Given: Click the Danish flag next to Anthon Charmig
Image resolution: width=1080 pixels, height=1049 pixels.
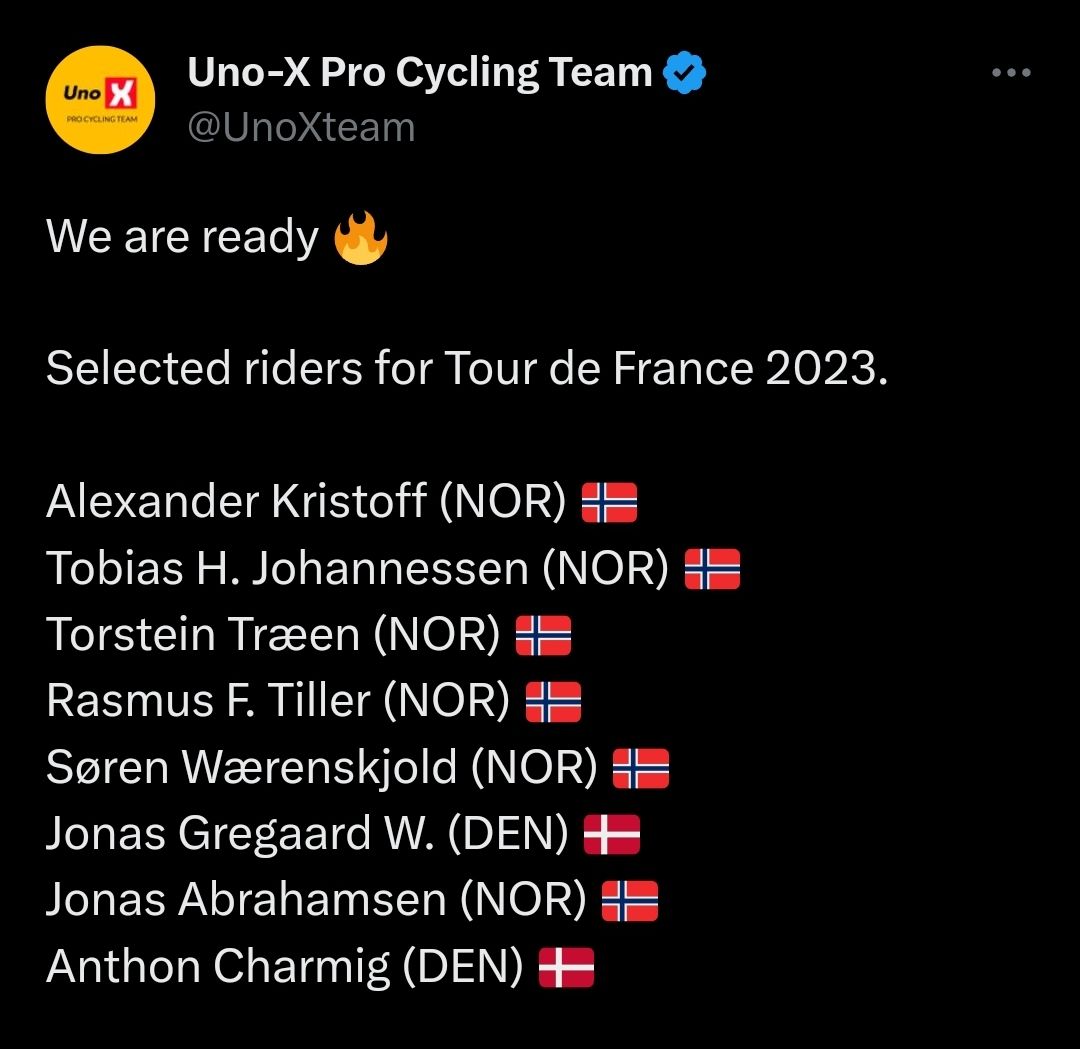Looking at the screenshot, I should 566,967.
